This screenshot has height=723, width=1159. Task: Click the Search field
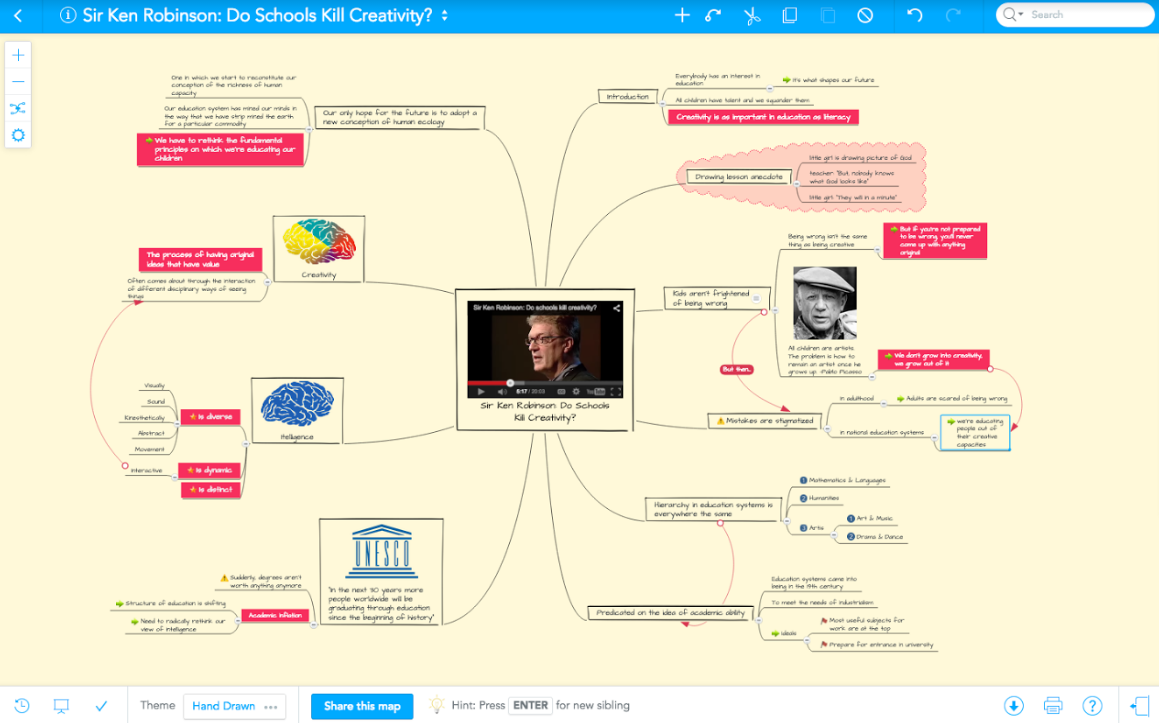(x=1075, y=15)
